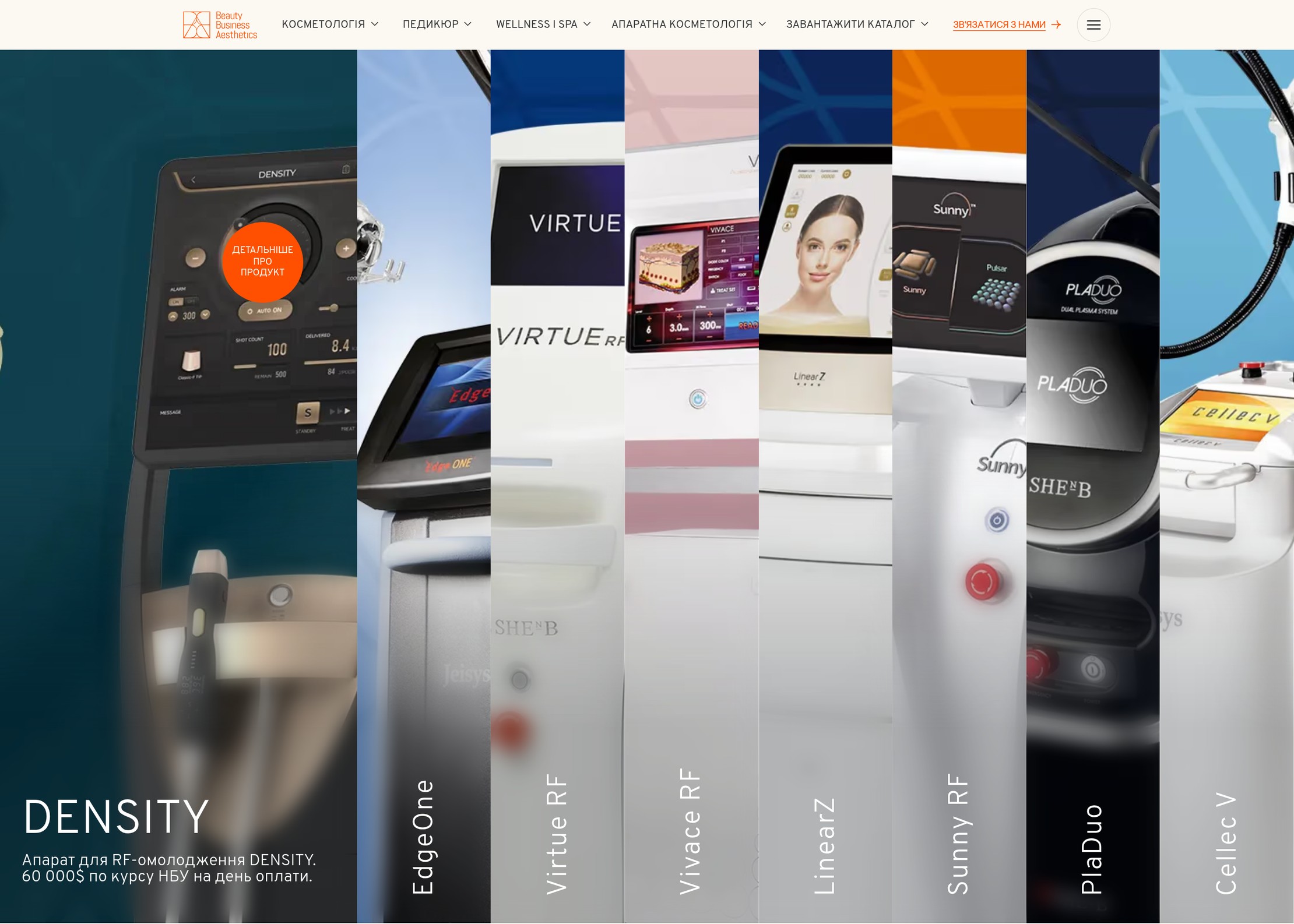Viewport: 1294px width, 924px height.
Task: Select the Sunny RF product panel
Action: click(959, 486)
